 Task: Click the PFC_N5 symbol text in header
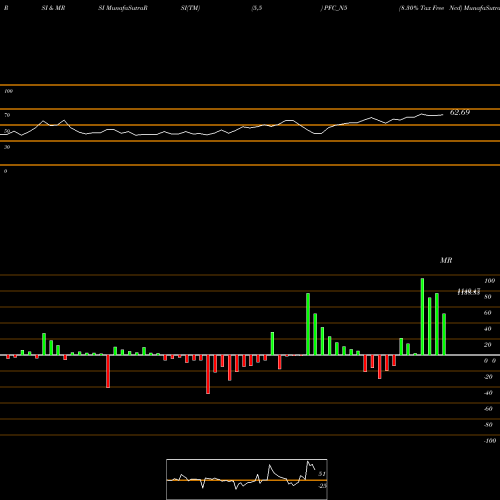click(336, 8)
